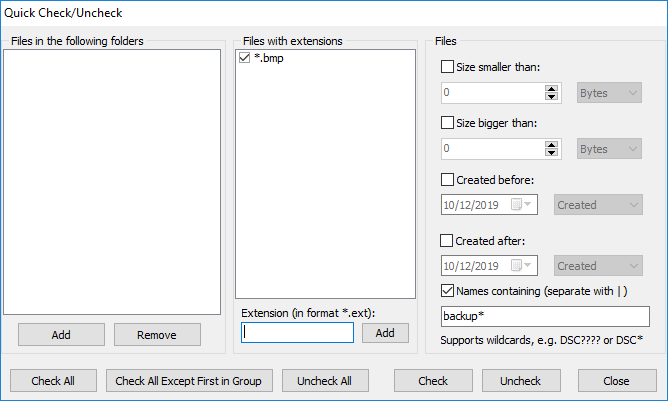The width and height of the screenshot is (668, 401).
Task: Expand 'Created' type dropdown under Created before
Action: tap(597, 205)
